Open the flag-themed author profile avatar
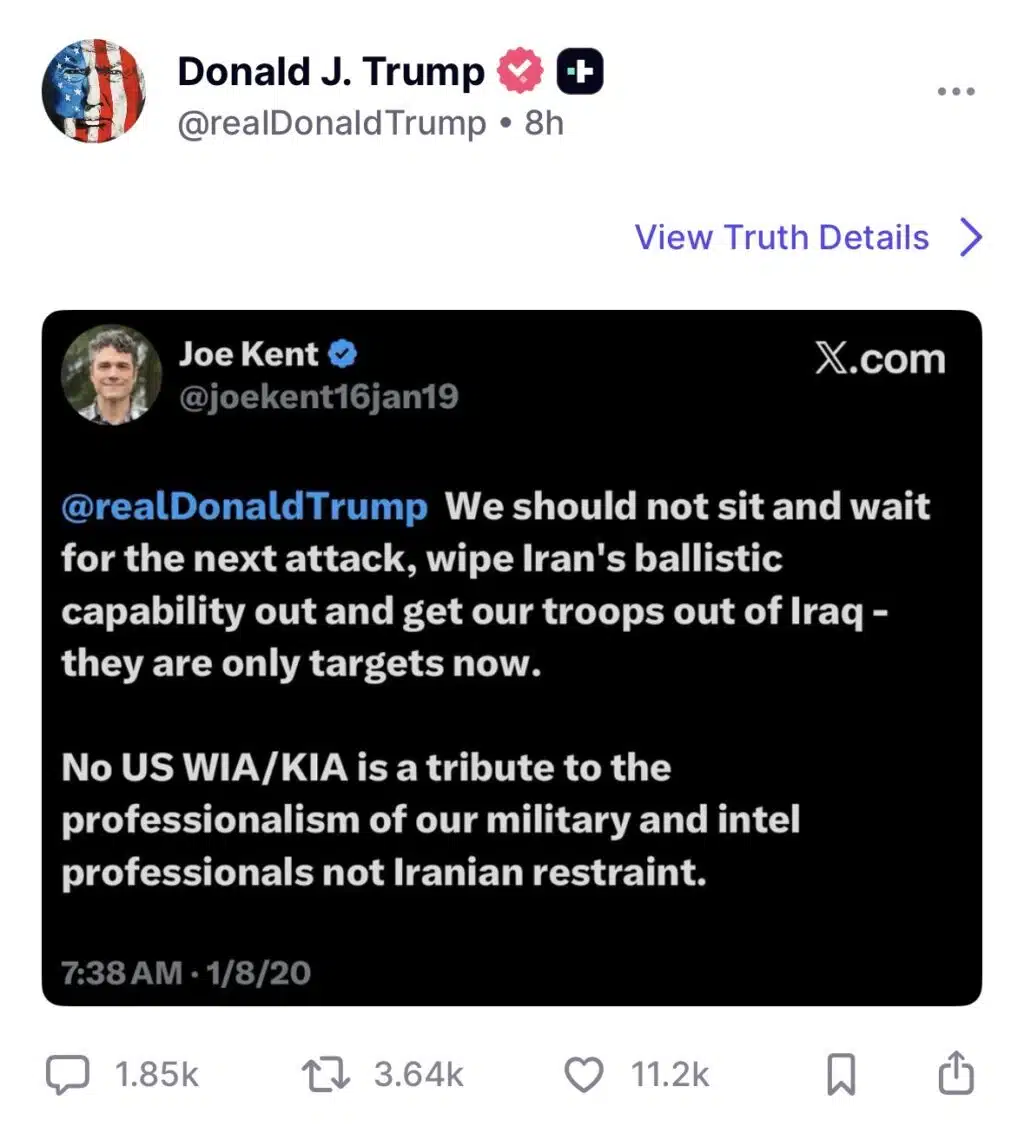The width and height of the screenshot is (1024, 1133). click(x=94, y=91)
